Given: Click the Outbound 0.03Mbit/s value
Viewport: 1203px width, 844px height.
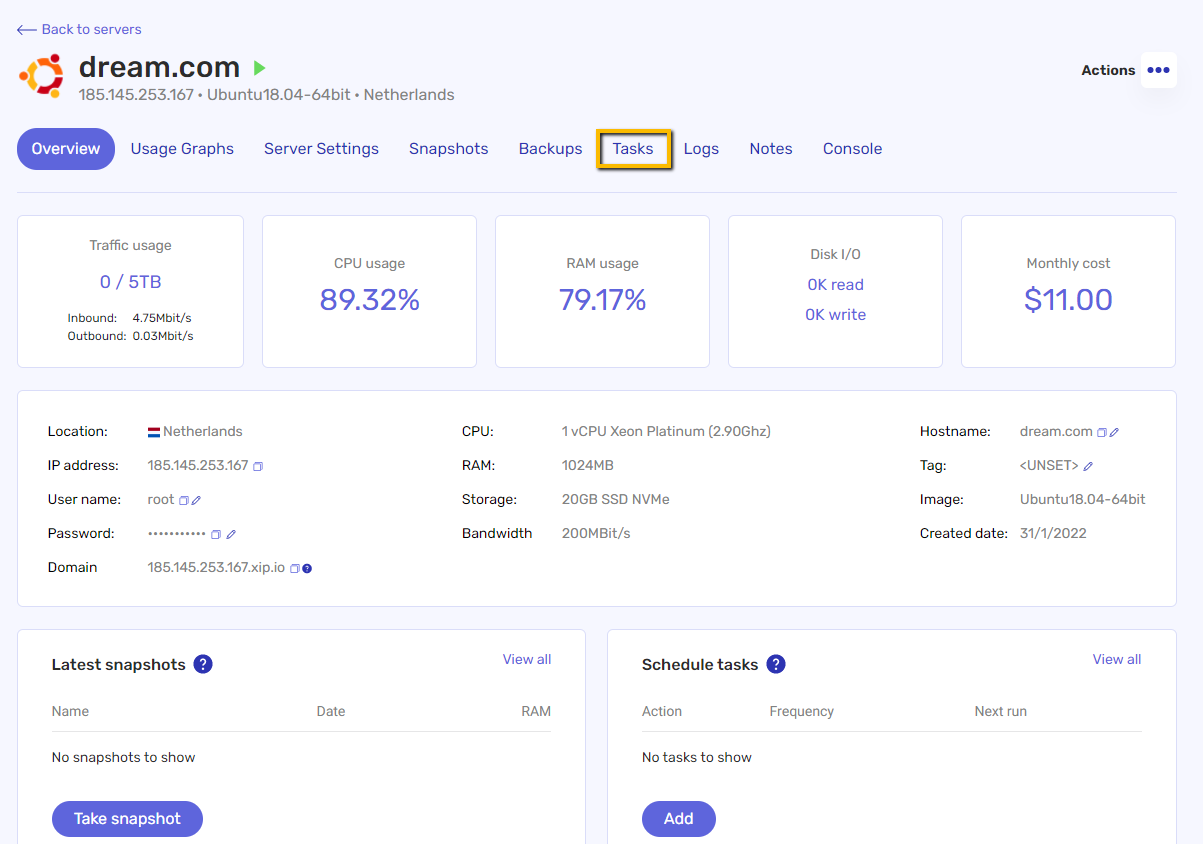Looking at the screenshot, I should pyautogui.click(x=163, y=337).
